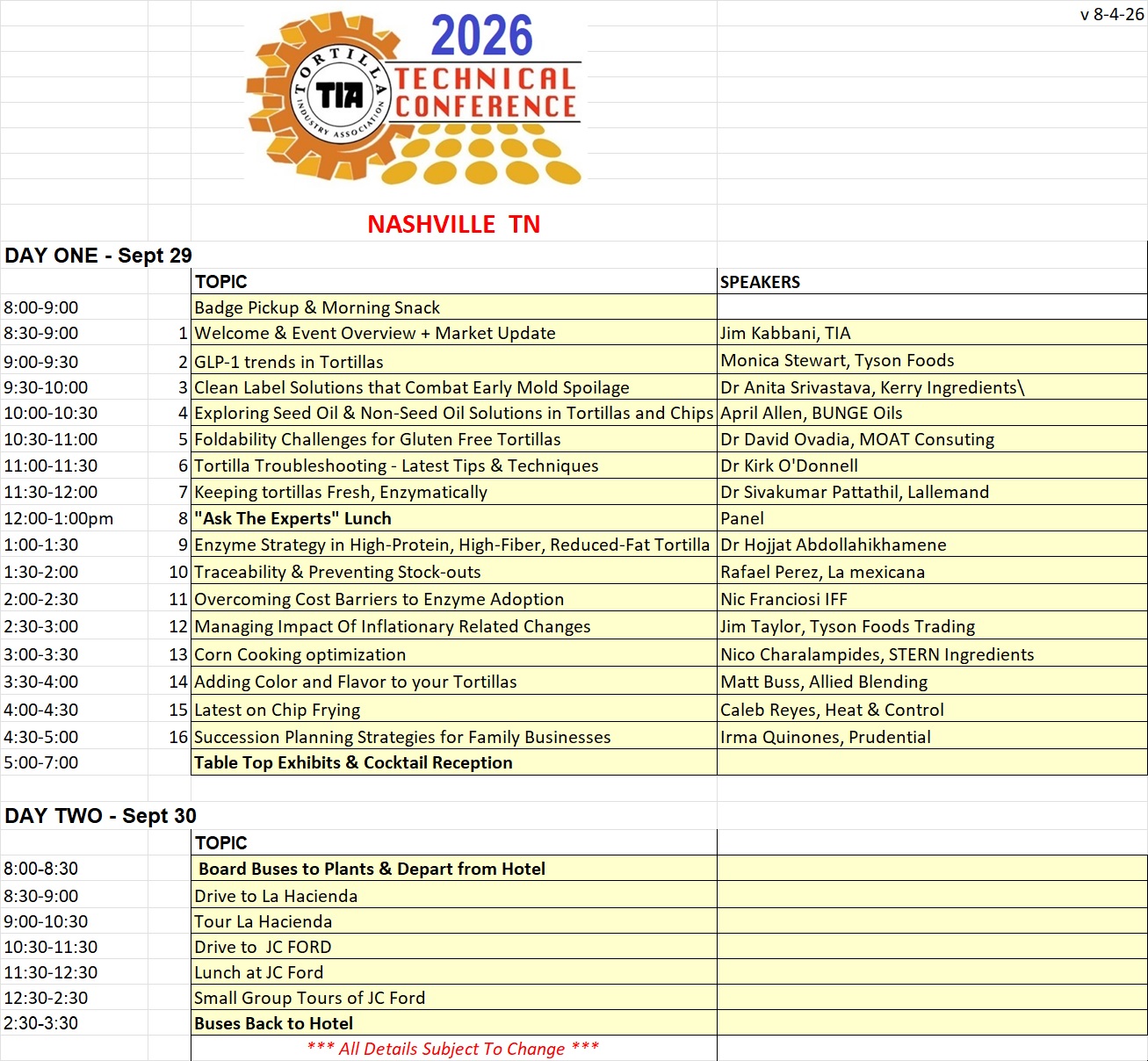Screen dimensions: 1148x1061
Task: Select the Tour La Hacienda cell
Action: coord(454,921)
